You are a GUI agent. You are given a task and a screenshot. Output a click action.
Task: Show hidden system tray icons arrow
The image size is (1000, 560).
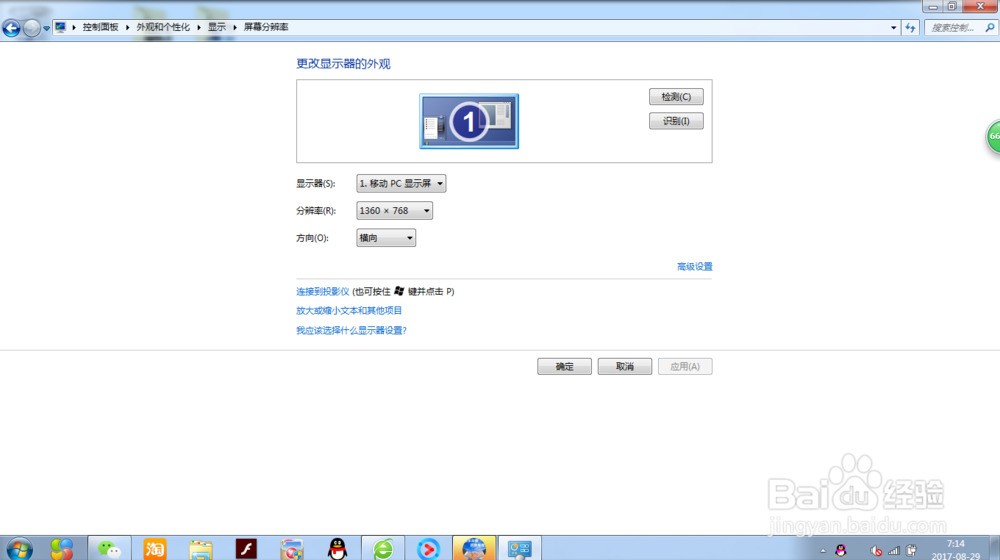click(x=823, y=550)
